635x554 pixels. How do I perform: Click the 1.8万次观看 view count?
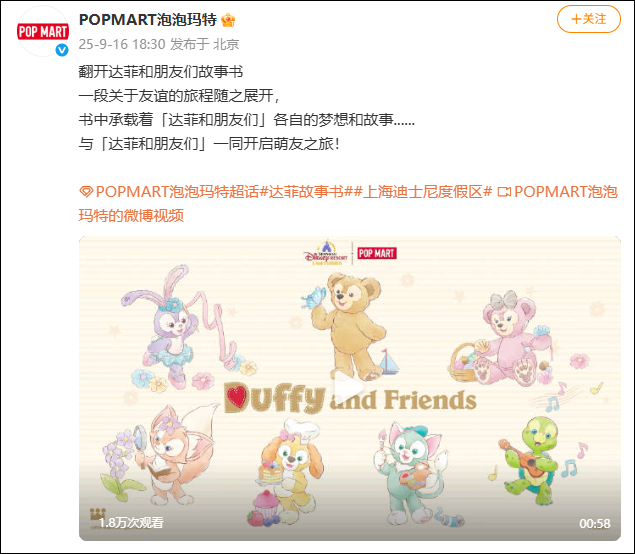(131, 523)
